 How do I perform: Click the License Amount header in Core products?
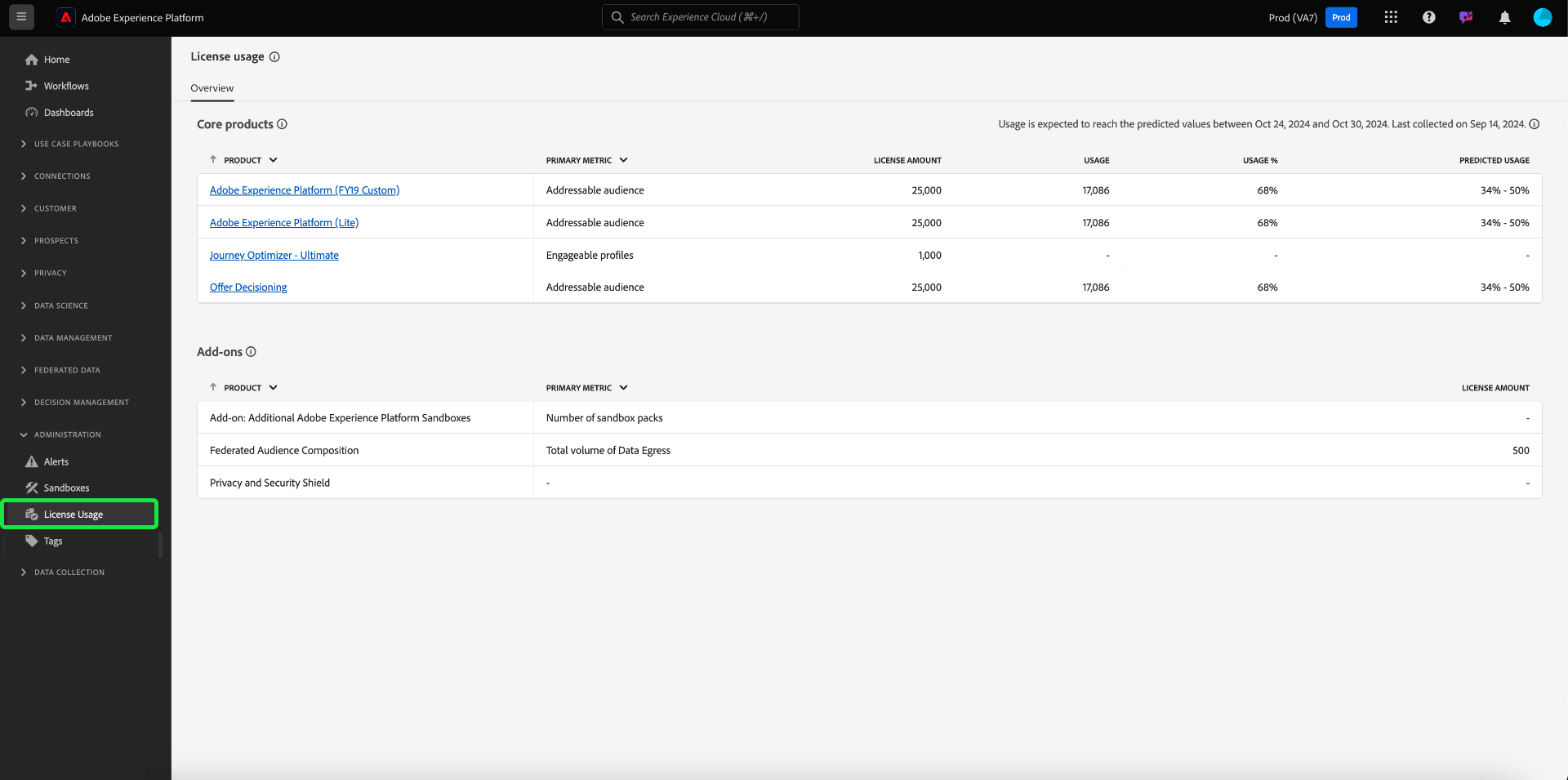coord(907,160)
